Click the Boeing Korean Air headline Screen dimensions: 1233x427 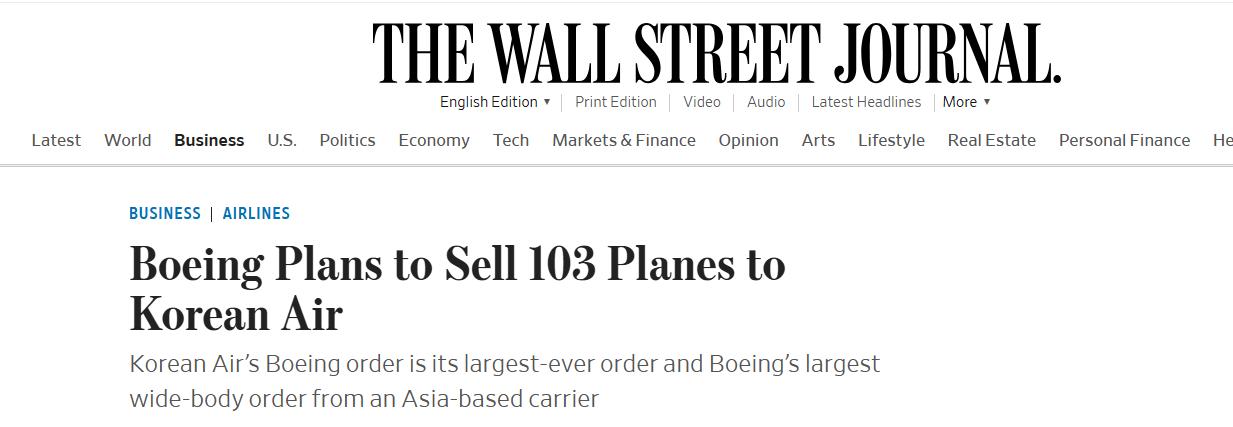[x=457, y=288]
